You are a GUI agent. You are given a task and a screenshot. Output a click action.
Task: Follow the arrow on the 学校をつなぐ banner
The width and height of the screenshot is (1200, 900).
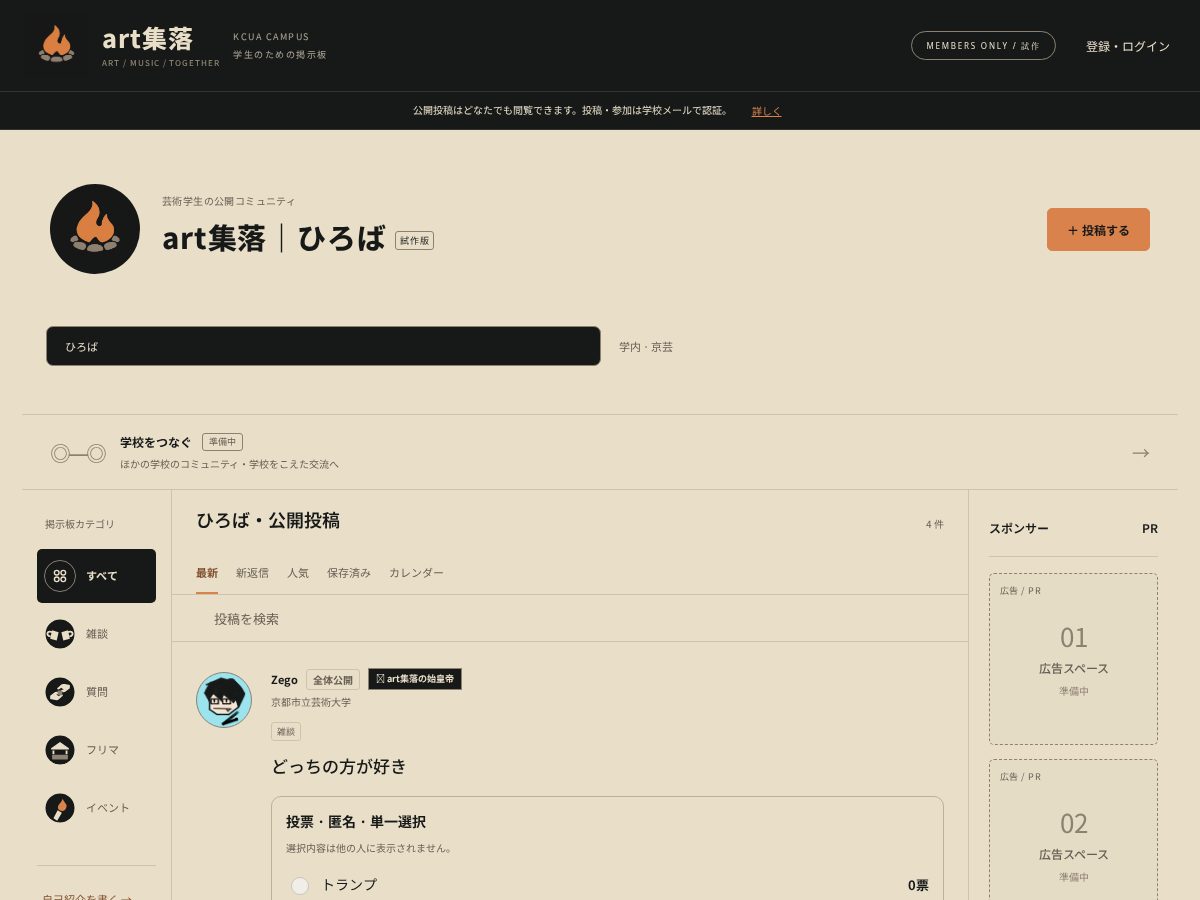click(1140, 453)
